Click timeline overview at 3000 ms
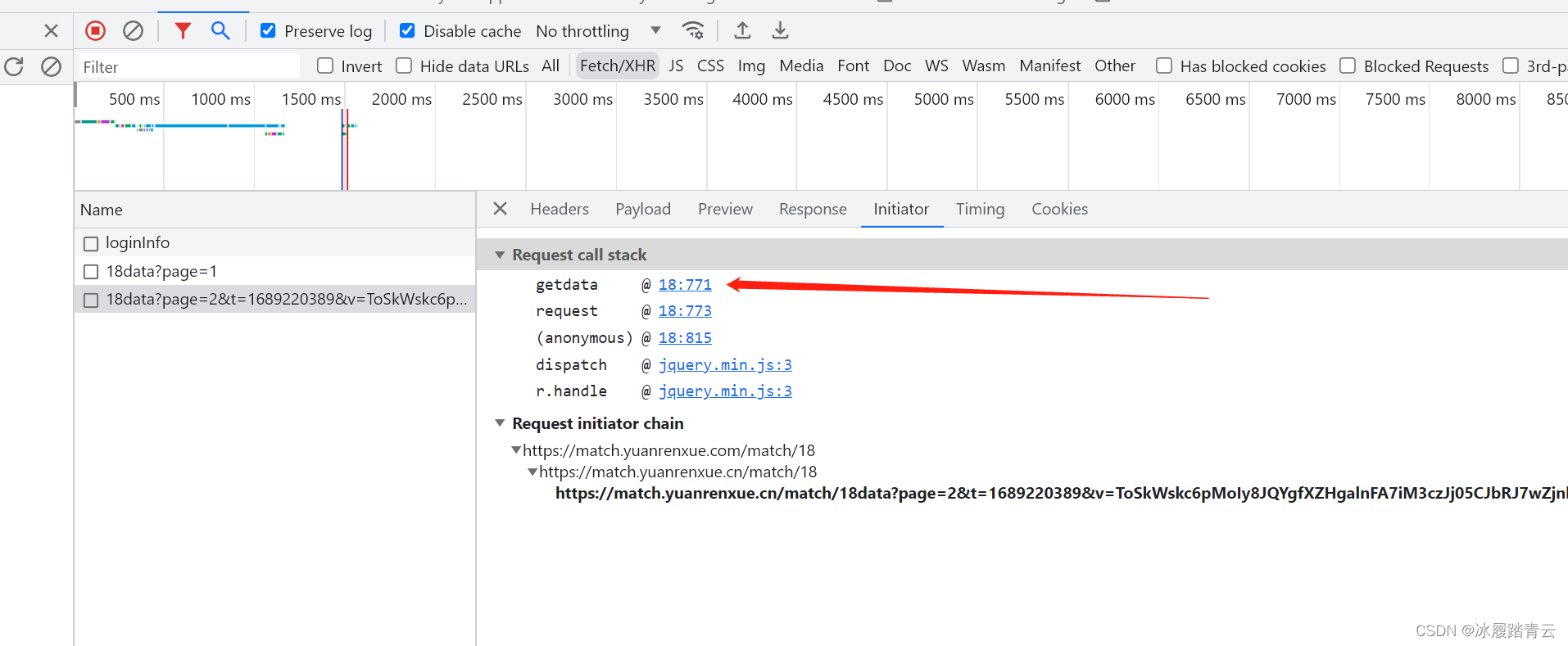The height and width of the screenshot is (646, 1568). point(582,99)
